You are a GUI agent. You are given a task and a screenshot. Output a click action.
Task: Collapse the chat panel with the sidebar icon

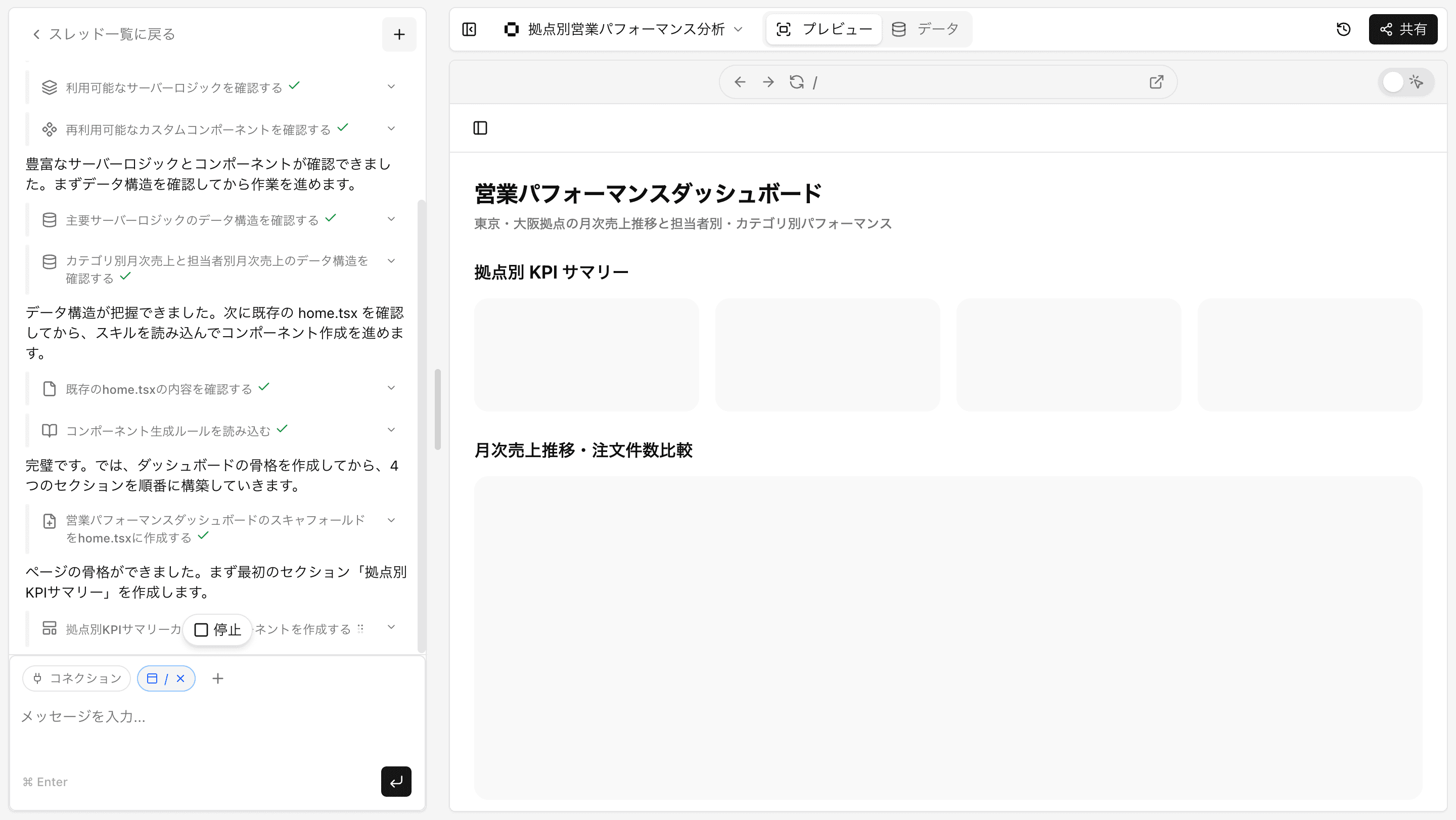469,29
